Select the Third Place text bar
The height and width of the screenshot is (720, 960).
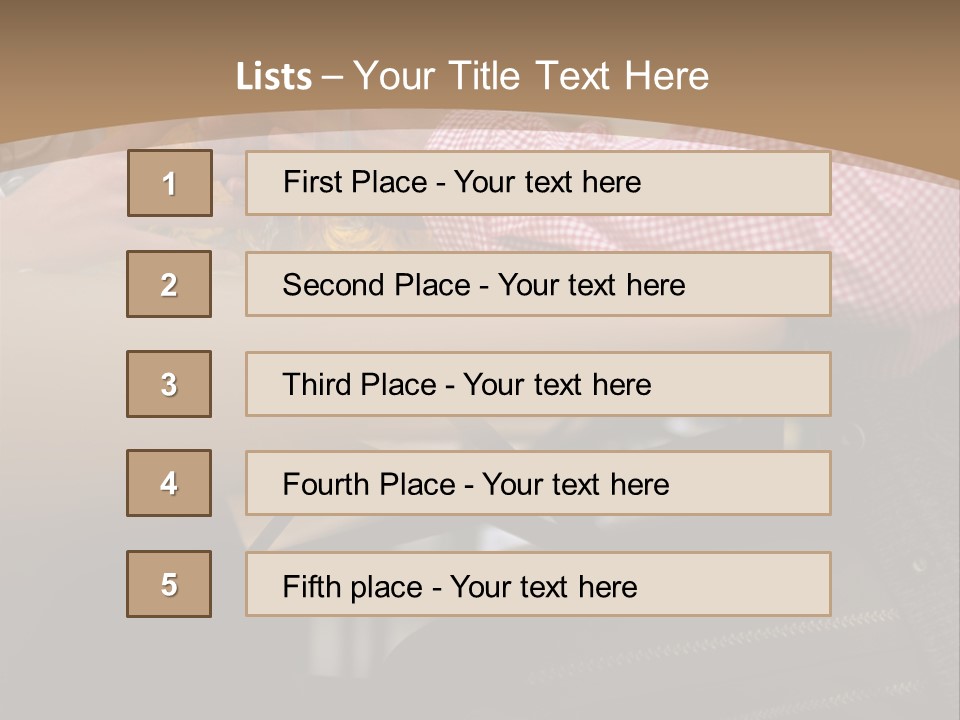click(538, 384)
